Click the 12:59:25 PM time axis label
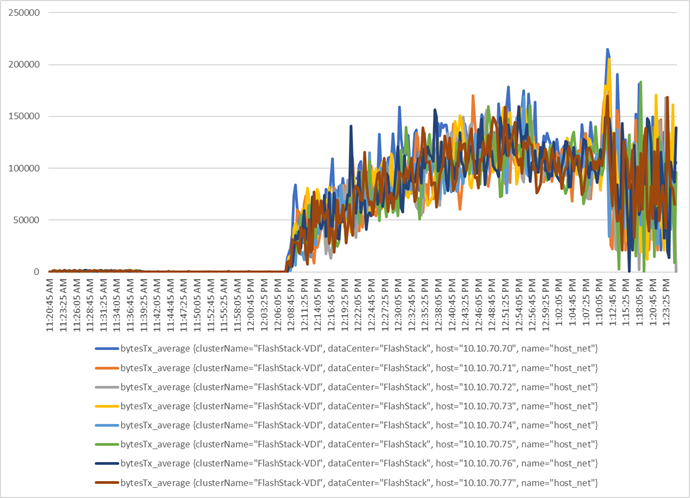This screenshot has width=690, height=498. coord(546,304)
